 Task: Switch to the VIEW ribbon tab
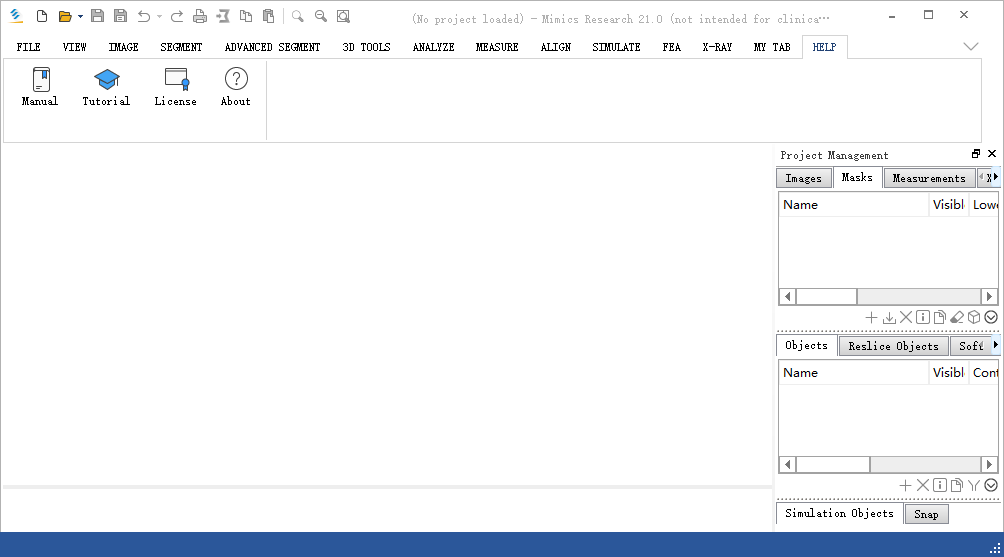[75, 47]
